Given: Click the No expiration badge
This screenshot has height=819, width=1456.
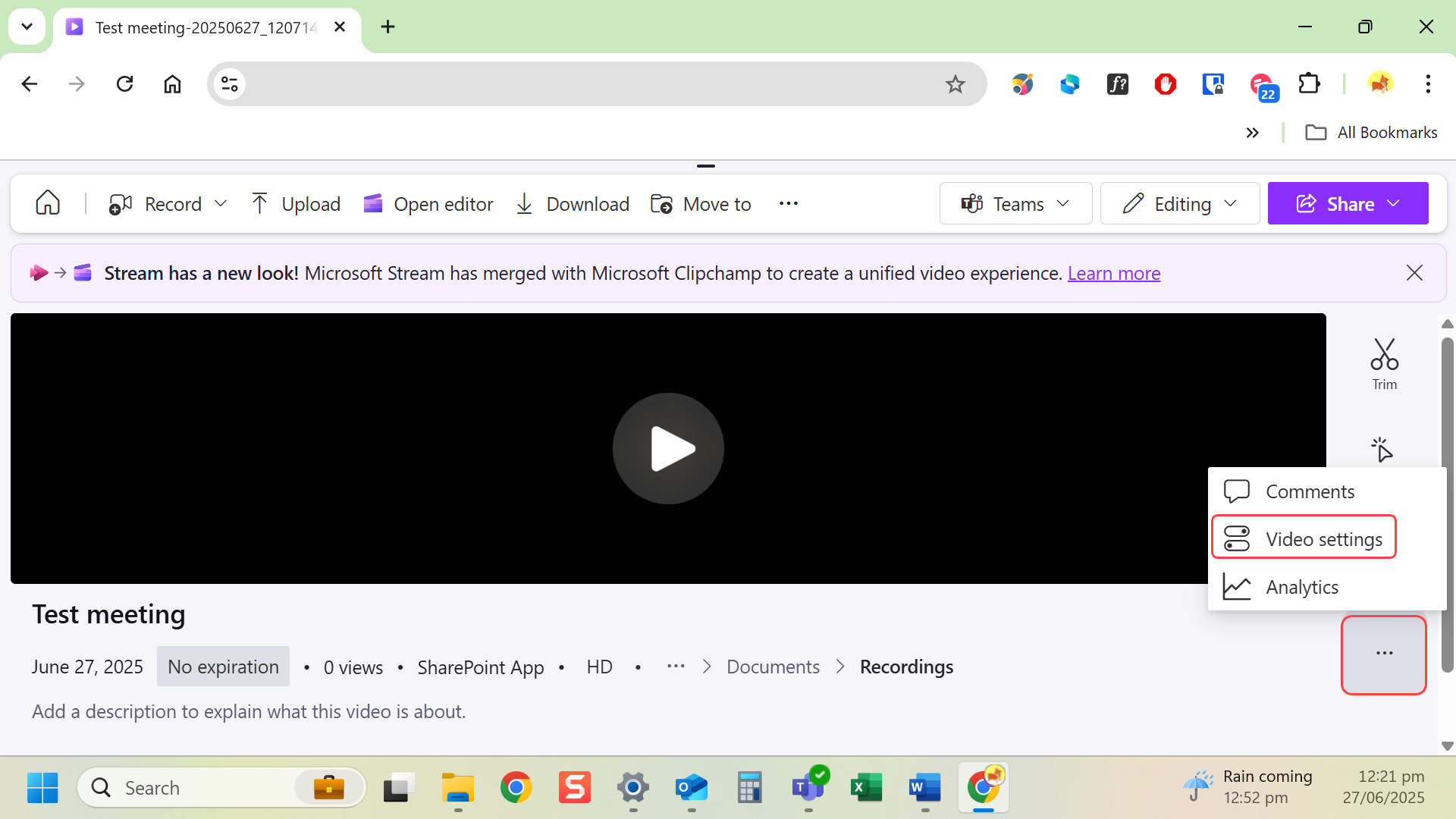Looking at the screenshot, I should pos(223,667).
